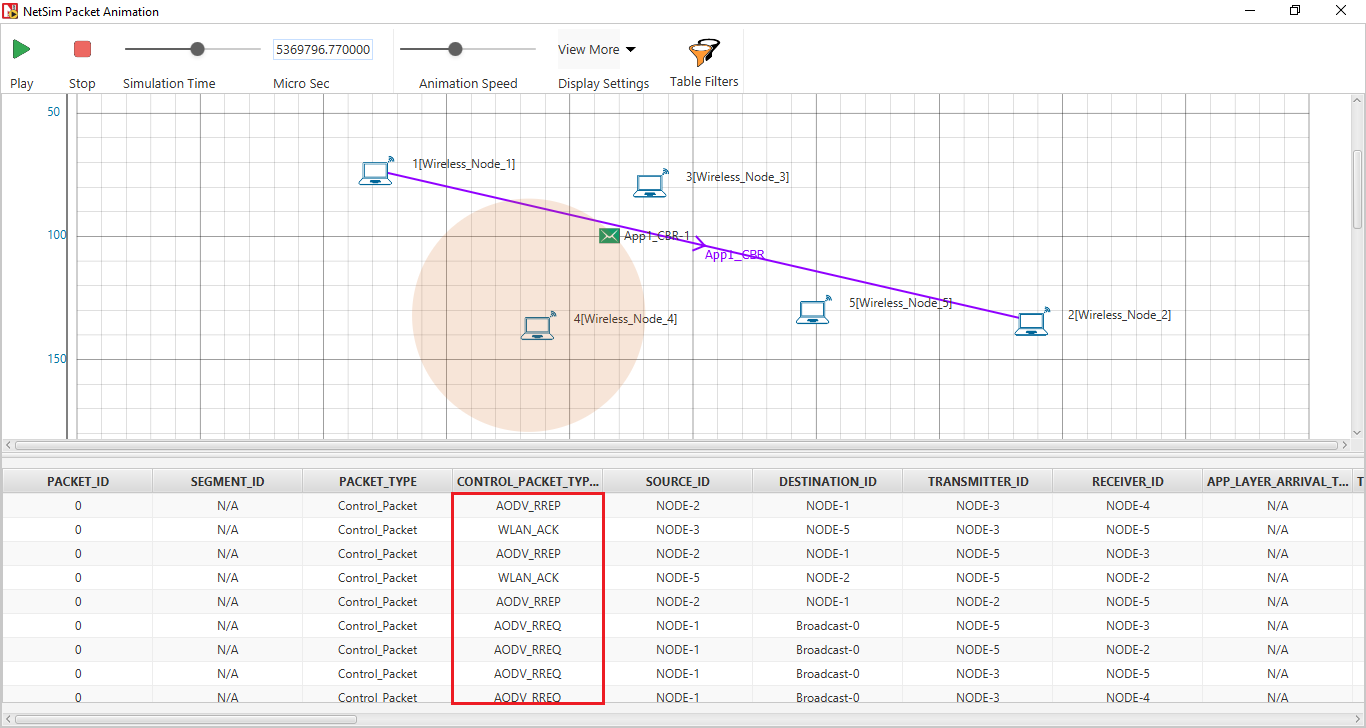Image resolution: width=1366 pixels, height=728 pixels.
Task: Click the Wireless_Node_4 laptop icon
Action: point(538,327)
